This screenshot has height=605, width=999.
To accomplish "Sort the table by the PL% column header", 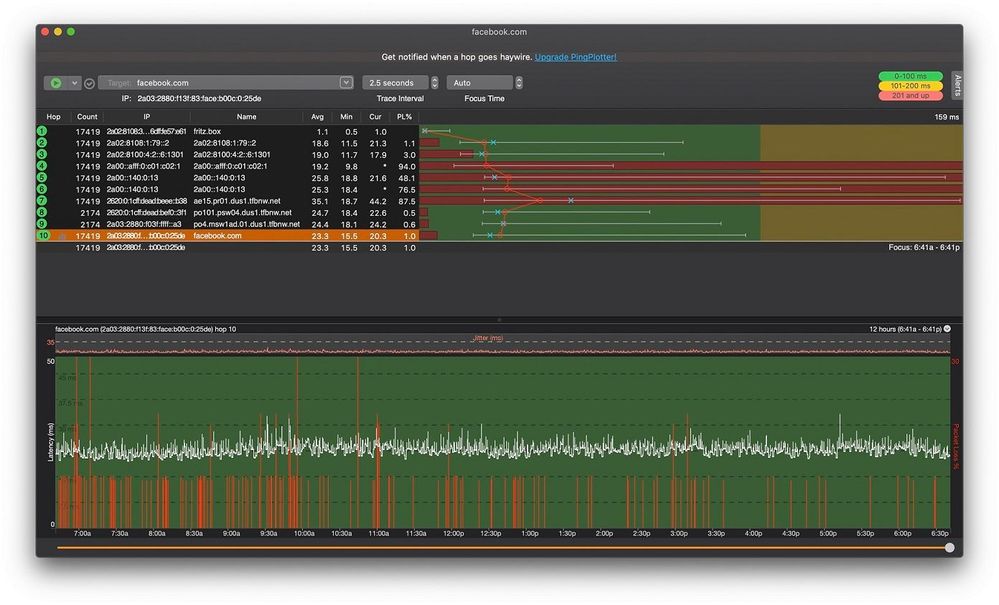I will 404,117.
